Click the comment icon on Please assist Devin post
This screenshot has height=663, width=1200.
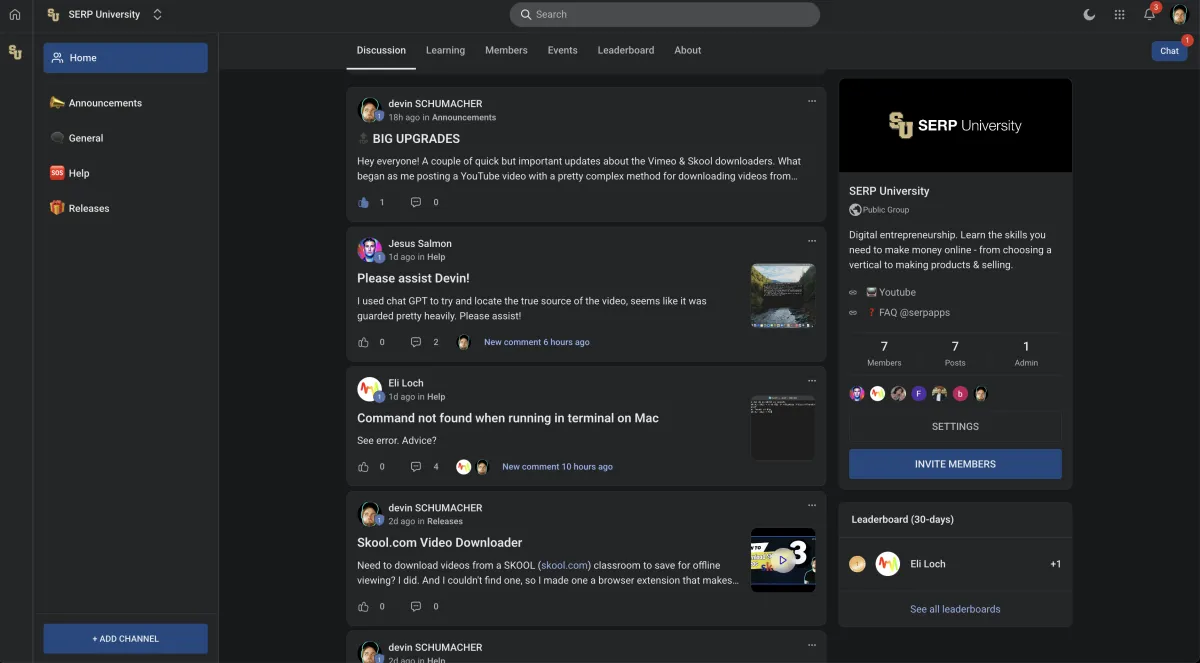click(x=416, y=342)
